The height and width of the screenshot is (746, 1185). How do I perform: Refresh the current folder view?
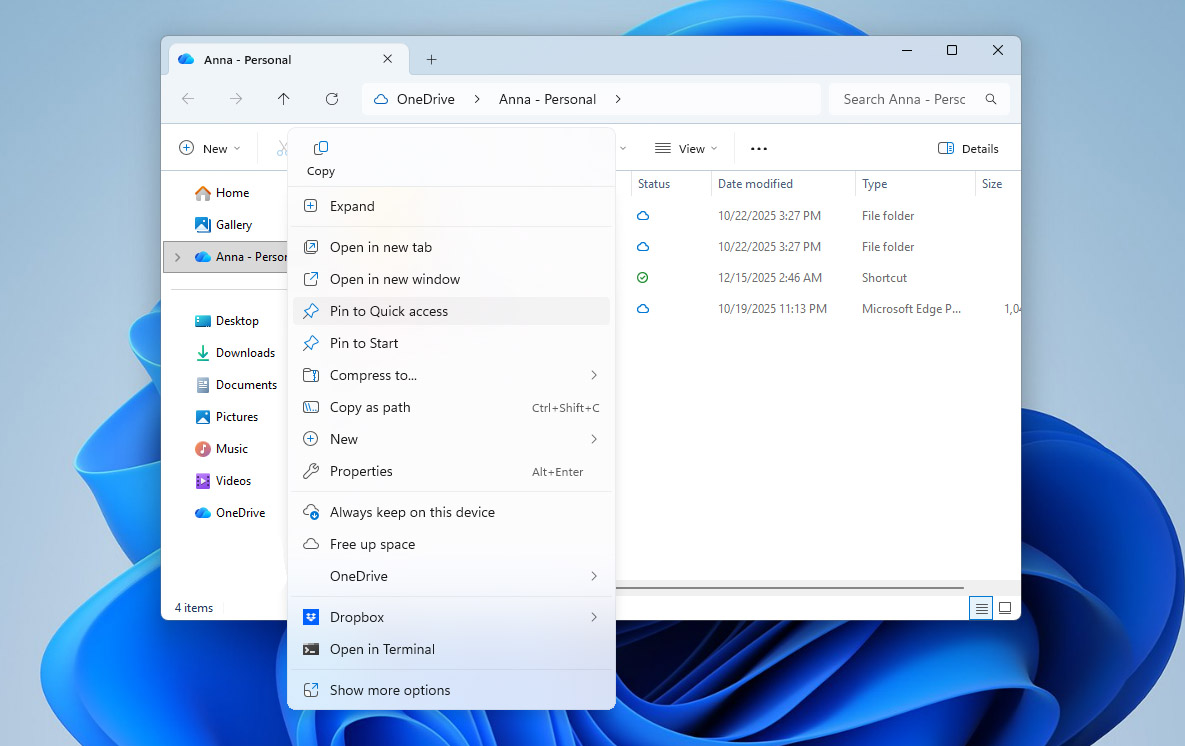tap(331, 98)
